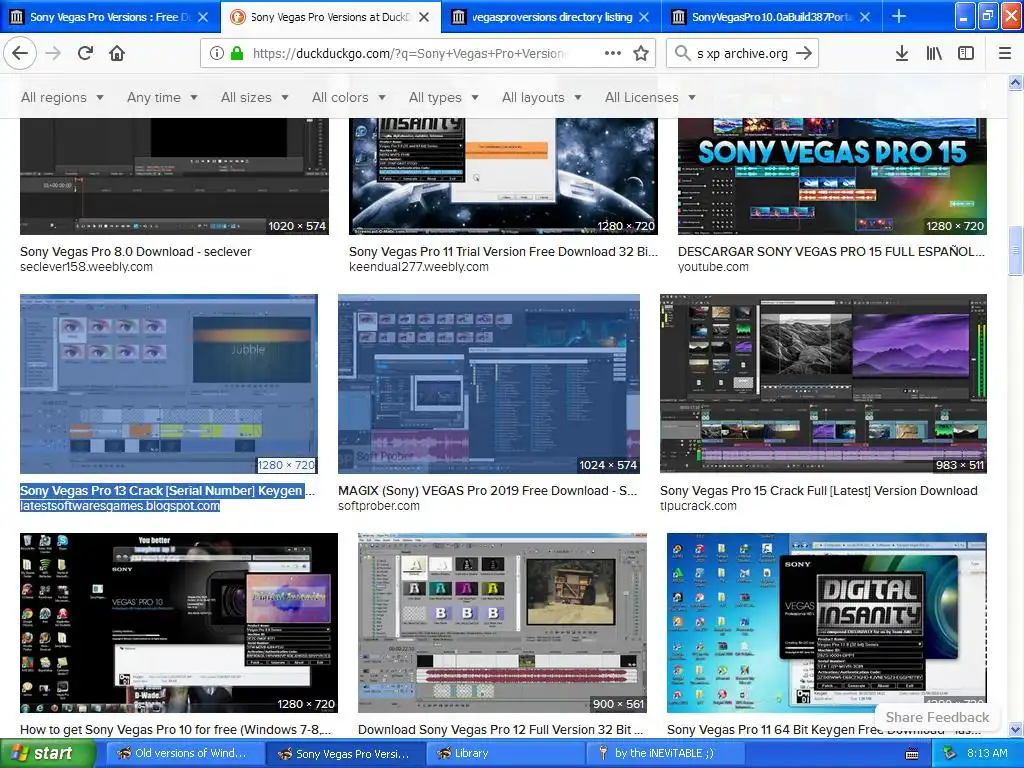Click the page scrollbar up arrow
This screenshot has width=1024, height=768.
1016,82
